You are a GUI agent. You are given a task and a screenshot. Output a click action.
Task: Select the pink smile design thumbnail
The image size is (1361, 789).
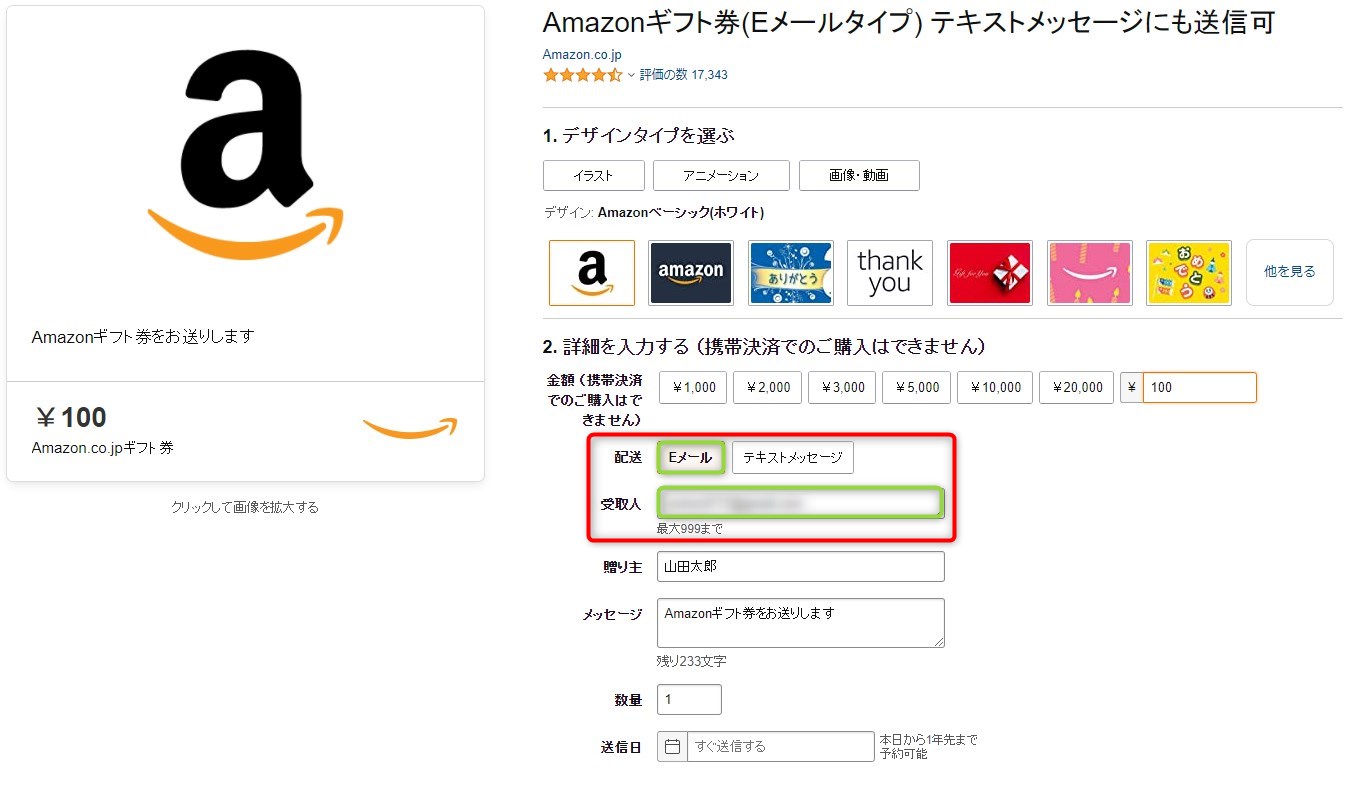tap(1089, 272)
